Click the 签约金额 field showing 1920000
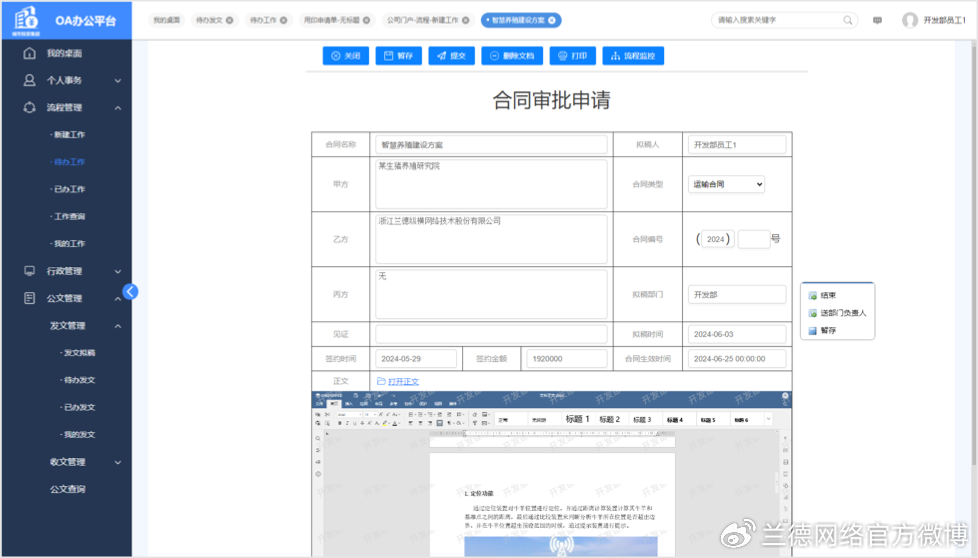This screenshot has width=978, height=558. pos(566,358)
